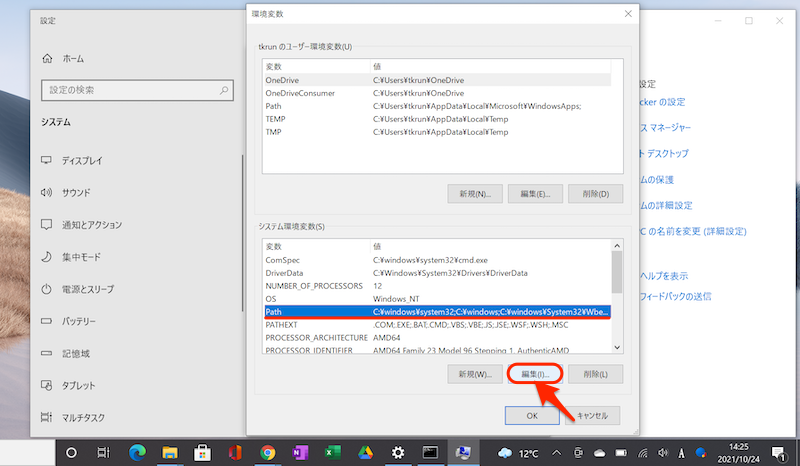Confirm with the OK button

[x=531, y=414]
